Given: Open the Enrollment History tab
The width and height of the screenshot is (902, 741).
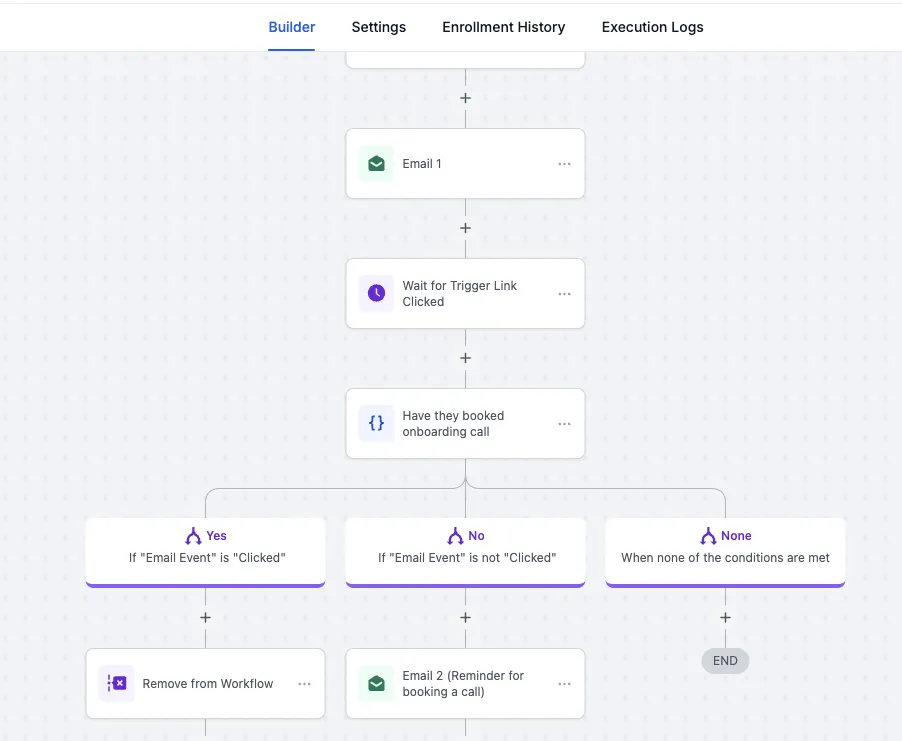Looking at the screenshot, I should [503, 27].
